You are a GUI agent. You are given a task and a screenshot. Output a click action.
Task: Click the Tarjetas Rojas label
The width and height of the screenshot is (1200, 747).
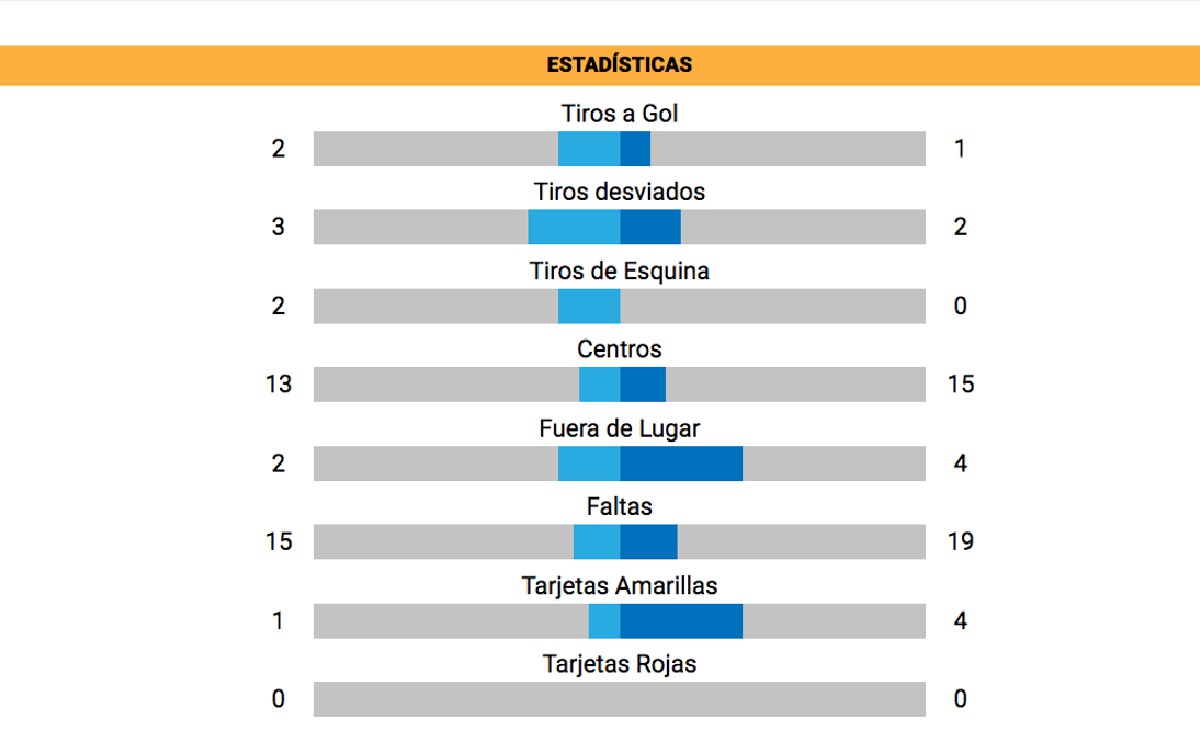pos(620,664)
